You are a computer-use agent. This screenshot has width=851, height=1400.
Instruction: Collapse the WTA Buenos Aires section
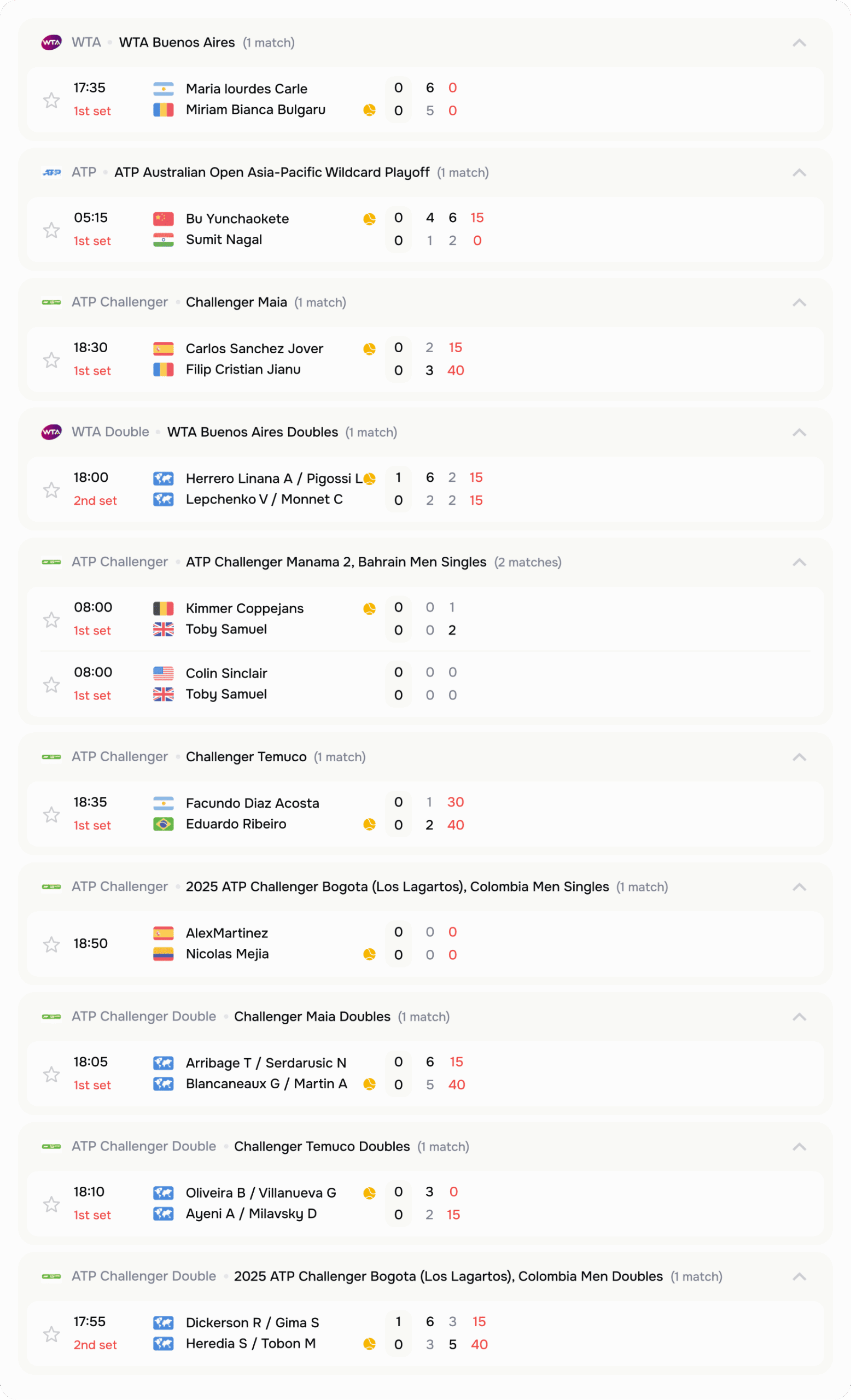click(x=798, y=43)
